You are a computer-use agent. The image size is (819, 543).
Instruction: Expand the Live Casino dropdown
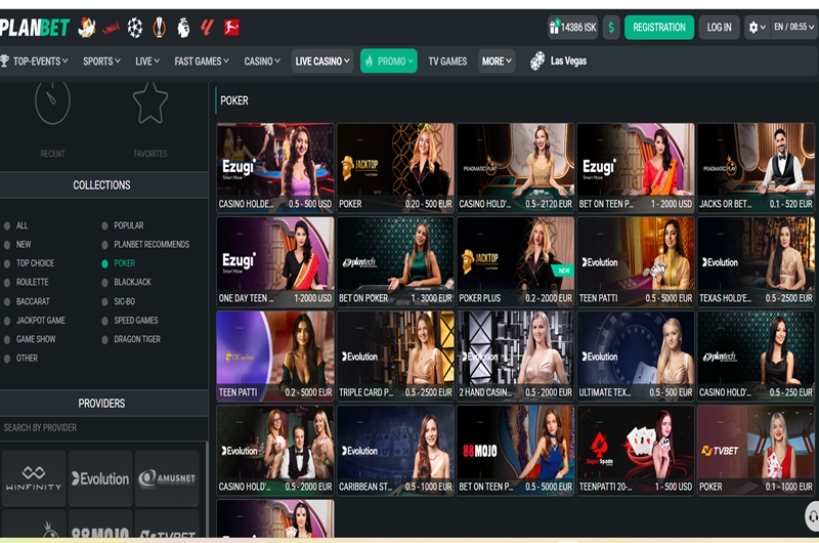(322, 61)
